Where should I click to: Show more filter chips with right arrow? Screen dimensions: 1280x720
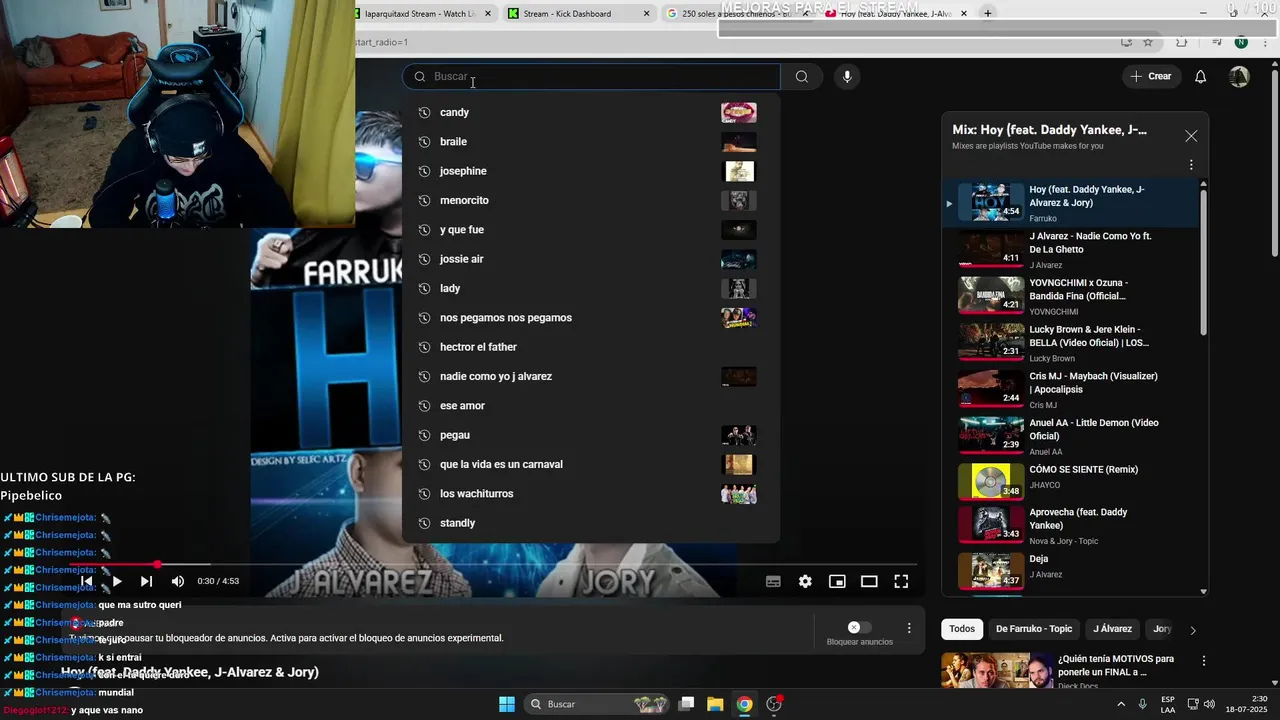point(1192,630)
